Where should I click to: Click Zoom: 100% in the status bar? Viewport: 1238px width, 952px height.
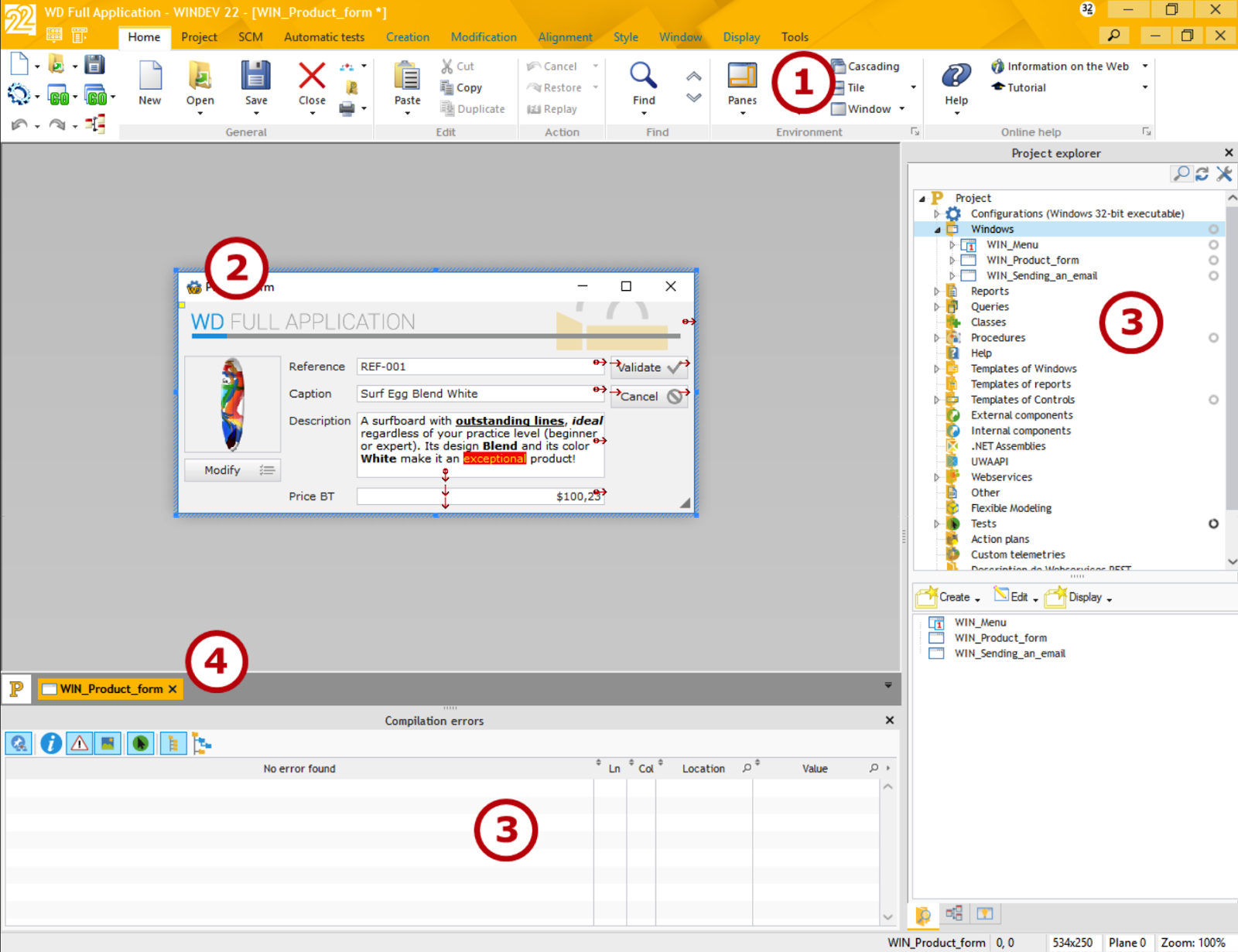[1192, 943]
